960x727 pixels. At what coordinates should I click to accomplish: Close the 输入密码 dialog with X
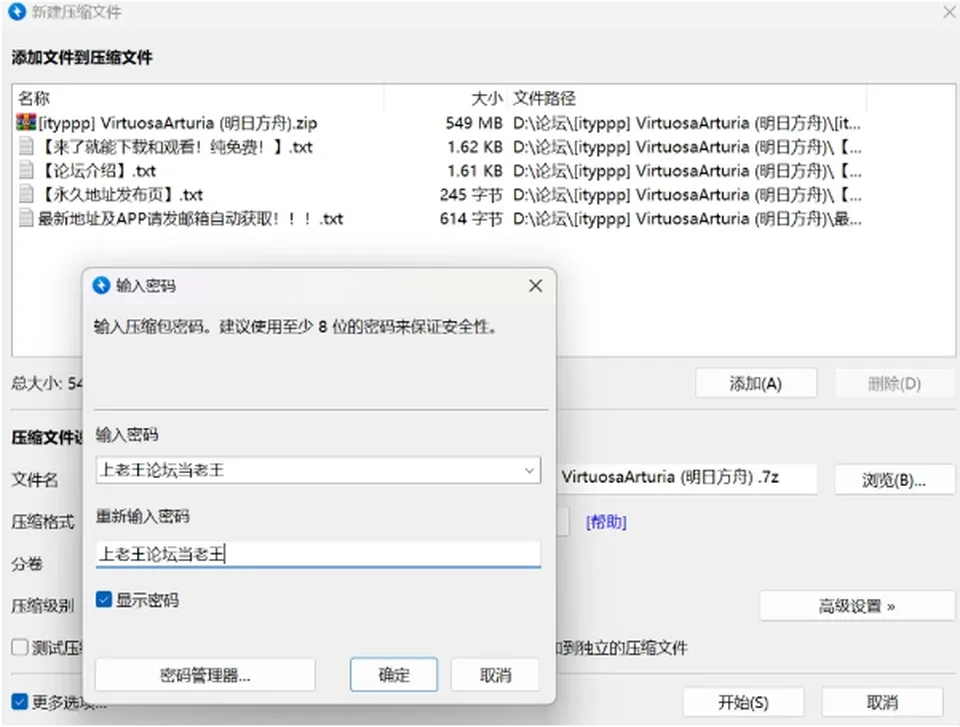[x=536, y=285]
